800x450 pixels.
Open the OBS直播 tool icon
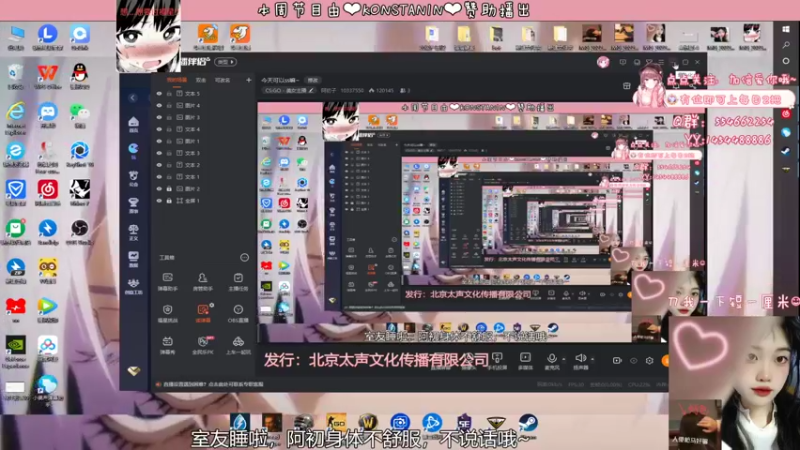coord(238,310)
